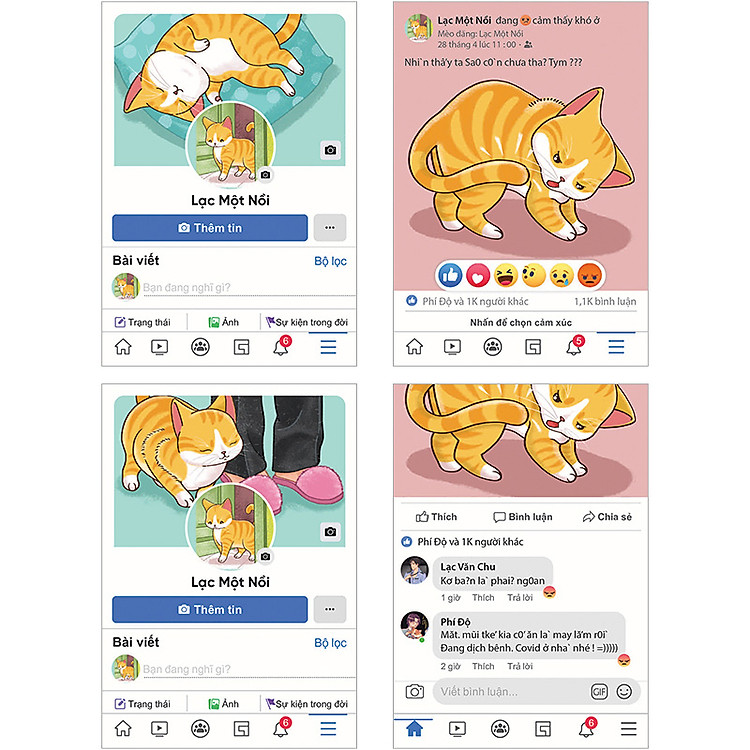
Task: Open Lạc Văn Chu commenter avatar
Action: tap(414, 570)
